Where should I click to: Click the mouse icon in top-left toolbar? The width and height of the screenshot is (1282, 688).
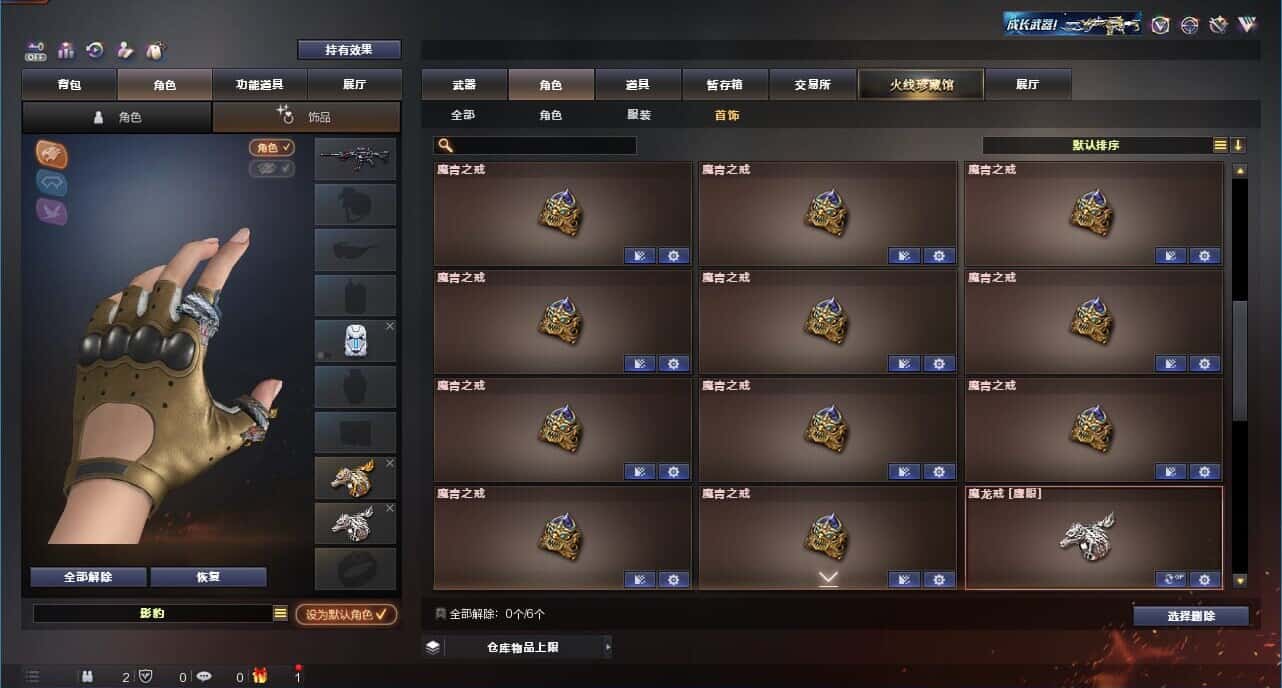click(155, 50)
